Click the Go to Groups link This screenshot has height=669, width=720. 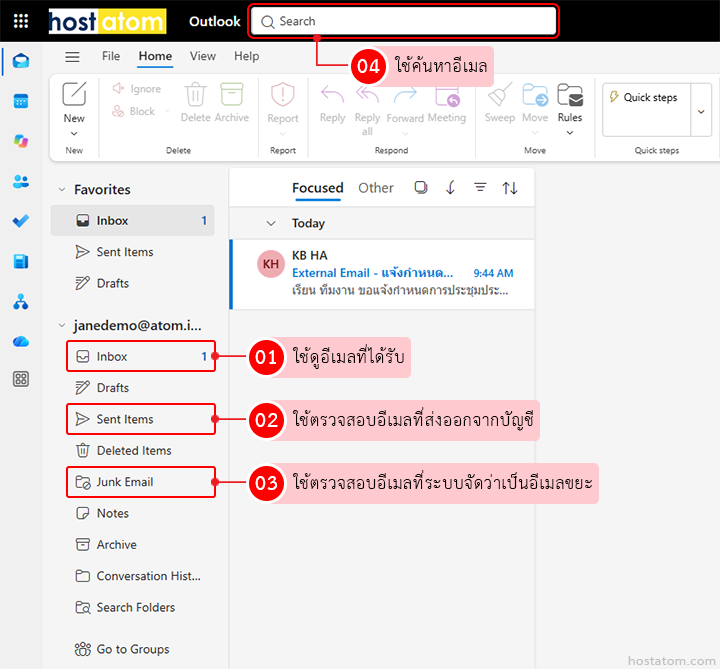[122, 649]
